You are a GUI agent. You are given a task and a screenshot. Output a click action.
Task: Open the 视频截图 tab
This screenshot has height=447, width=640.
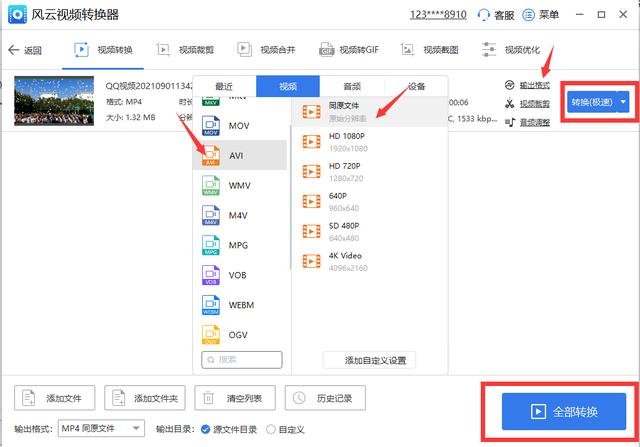429,50
